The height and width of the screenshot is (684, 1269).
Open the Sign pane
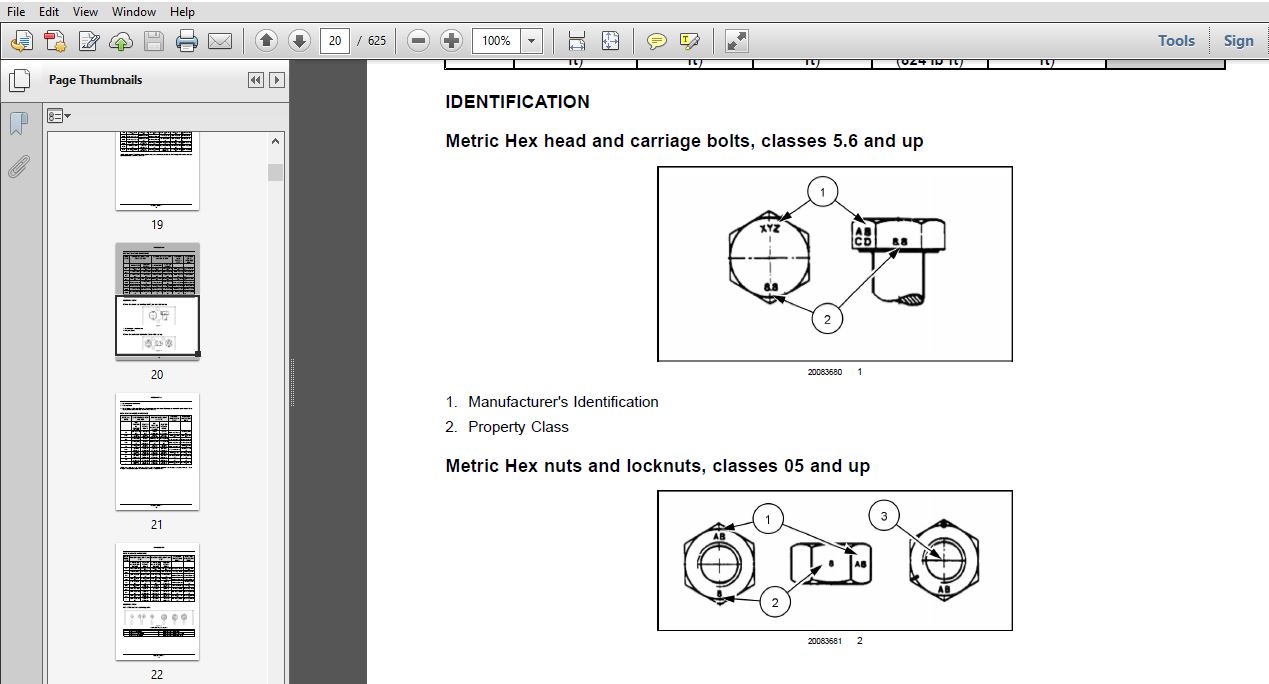pos(1238,41)
